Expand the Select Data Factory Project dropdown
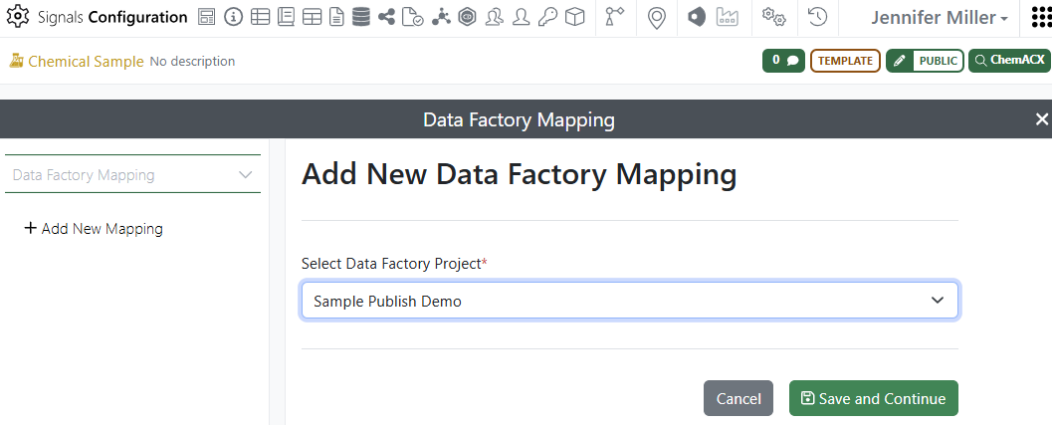 629,300
